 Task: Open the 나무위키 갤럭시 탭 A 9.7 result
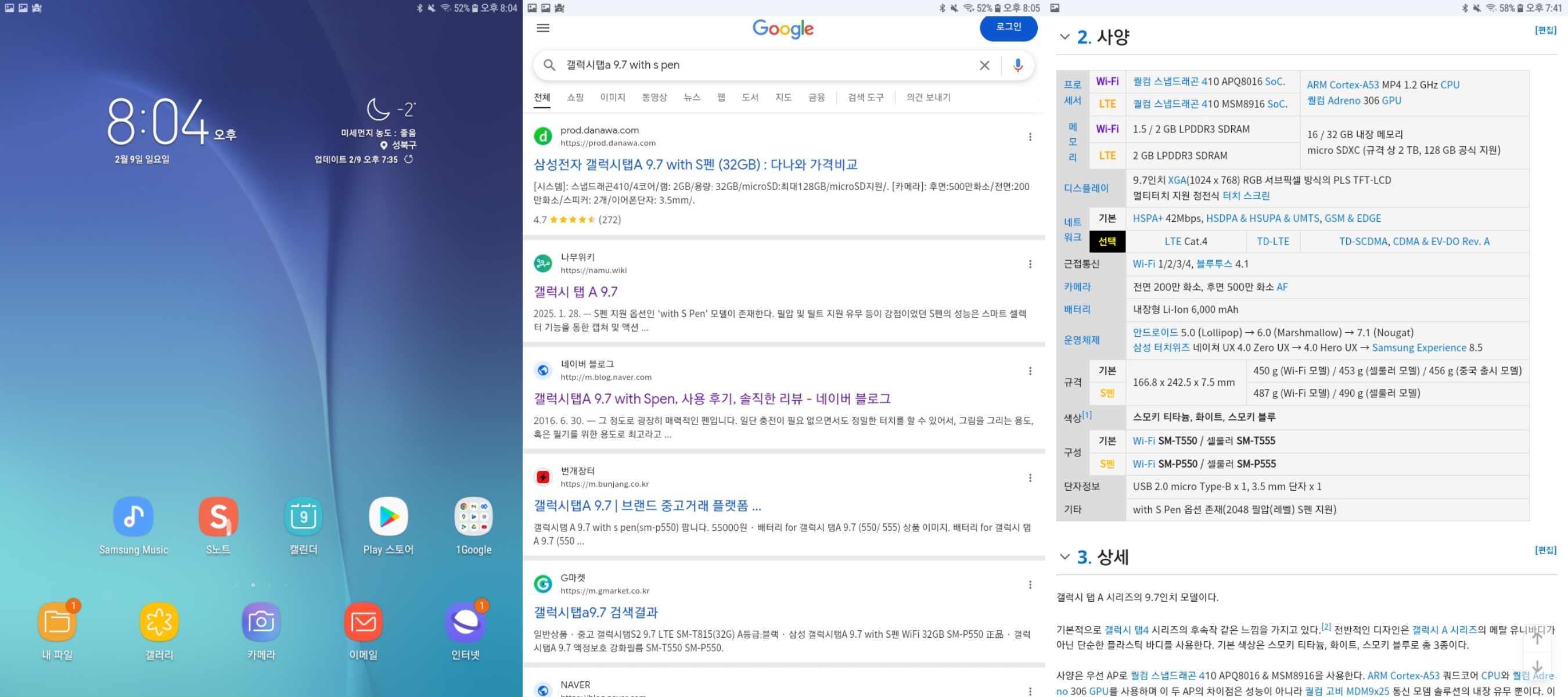pos(577,292)
